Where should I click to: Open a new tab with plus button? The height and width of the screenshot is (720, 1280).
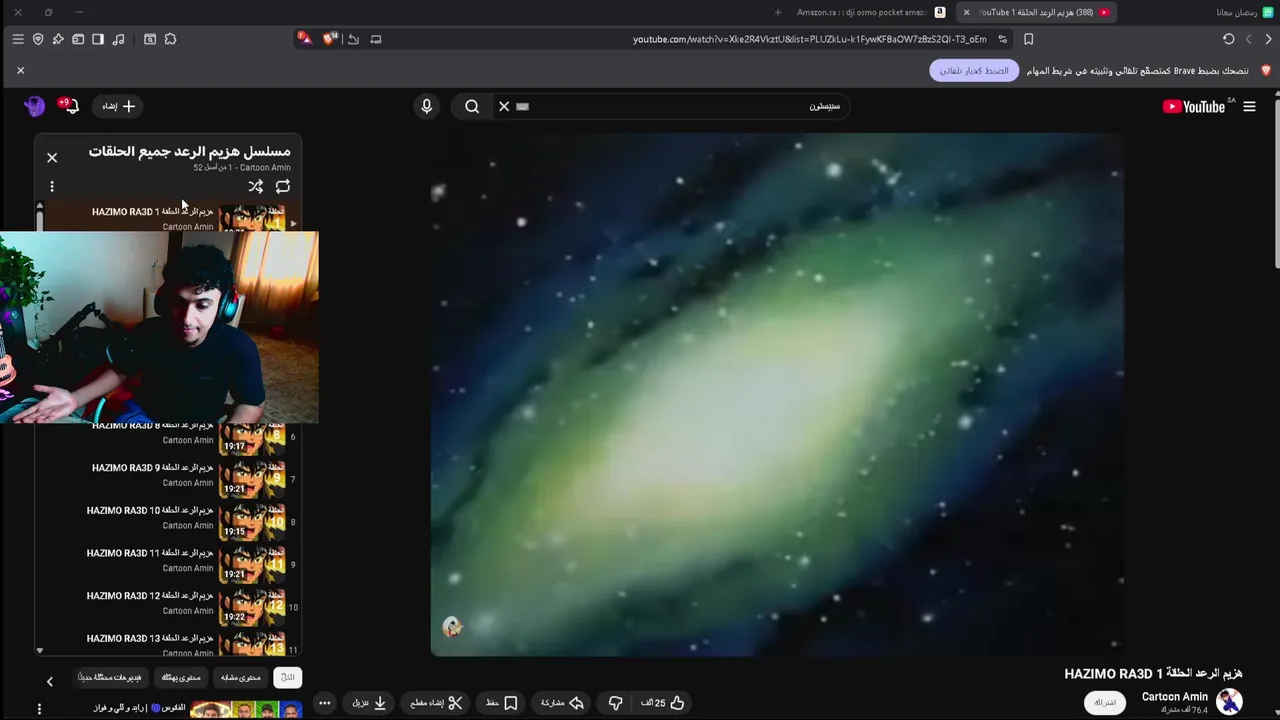click(x=778, y=12)
